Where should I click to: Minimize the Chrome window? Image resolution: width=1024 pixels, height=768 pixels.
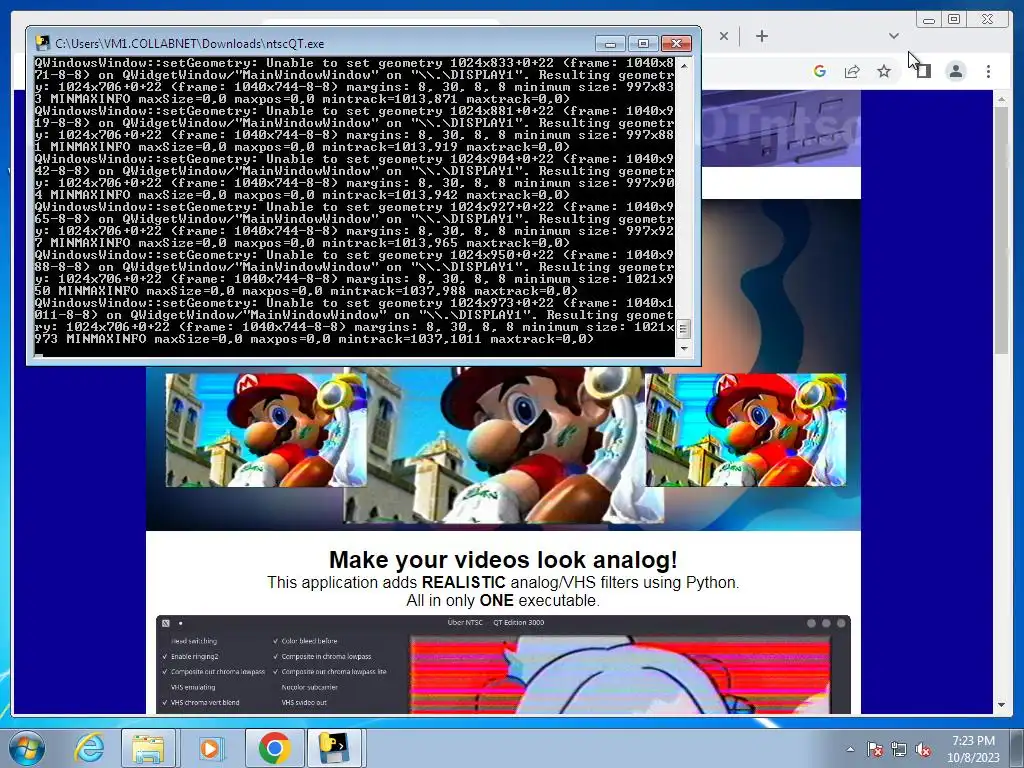tap(929, 20)
